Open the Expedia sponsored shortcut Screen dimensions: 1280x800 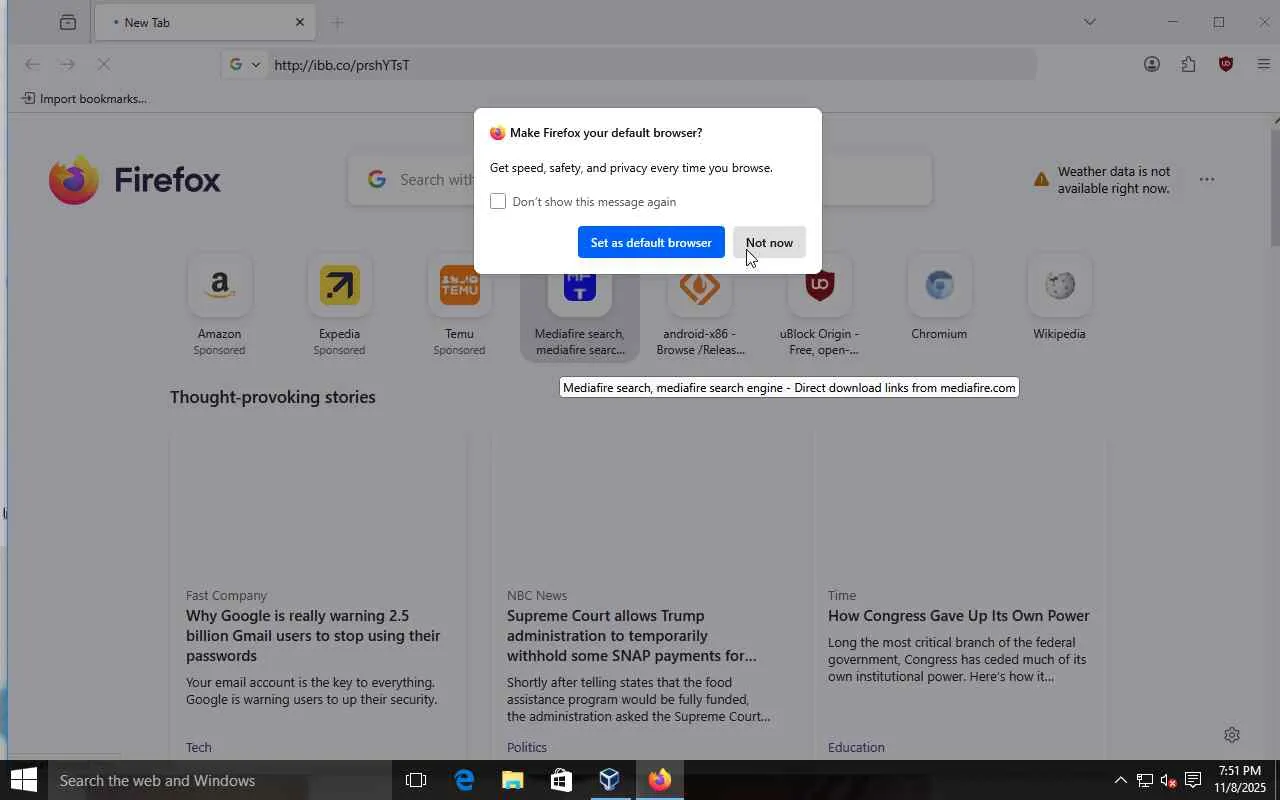[339, 304]
